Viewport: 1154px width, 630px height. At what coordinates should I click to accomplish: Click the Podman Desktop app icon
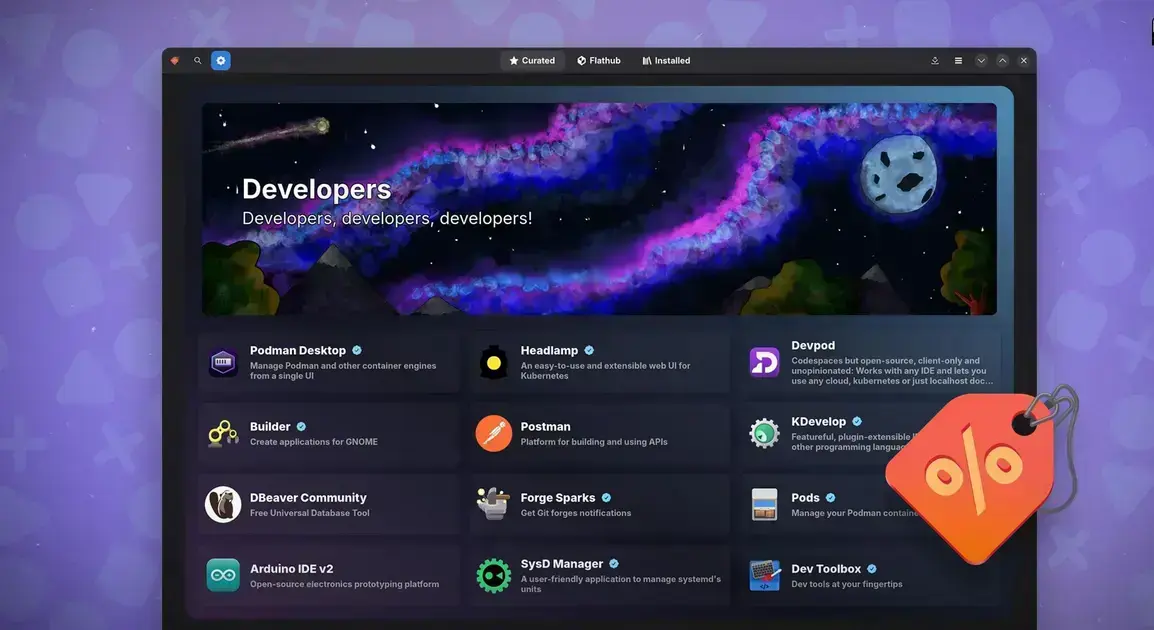[x=222, y=362]
